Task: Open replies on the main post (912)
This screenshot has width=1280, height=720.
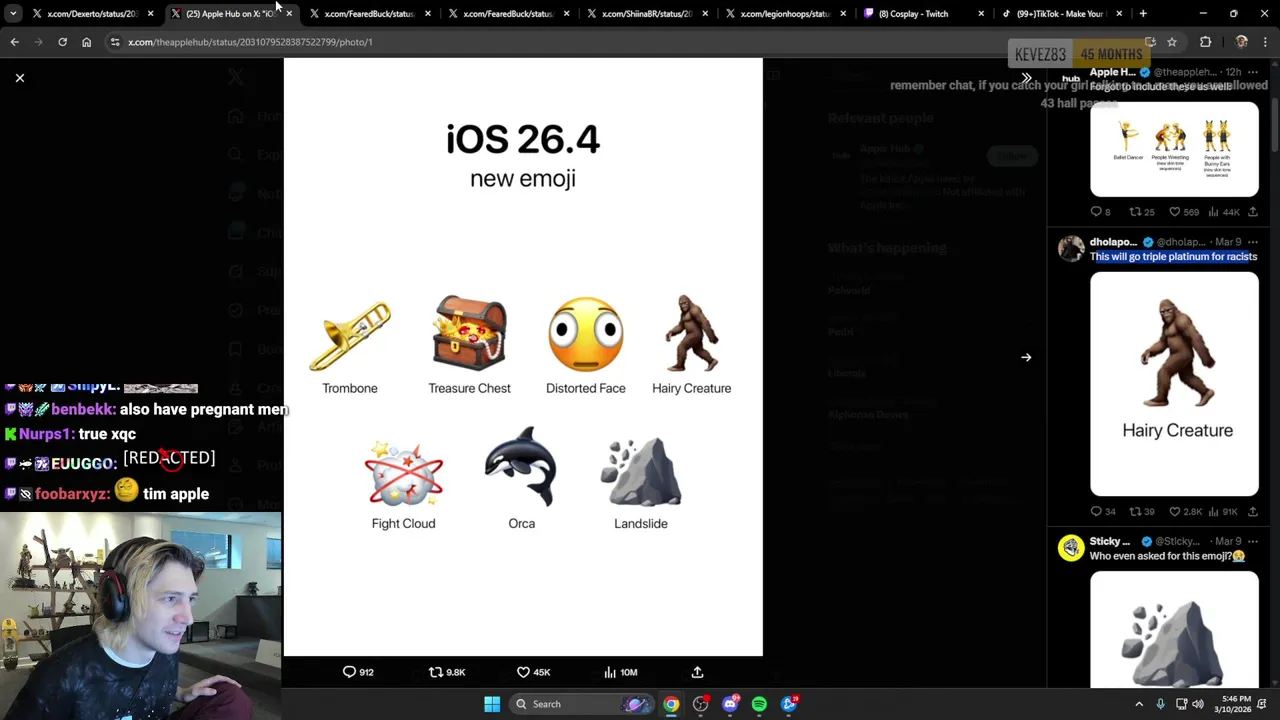Action: pyautogui.click(x=358, y=672)
